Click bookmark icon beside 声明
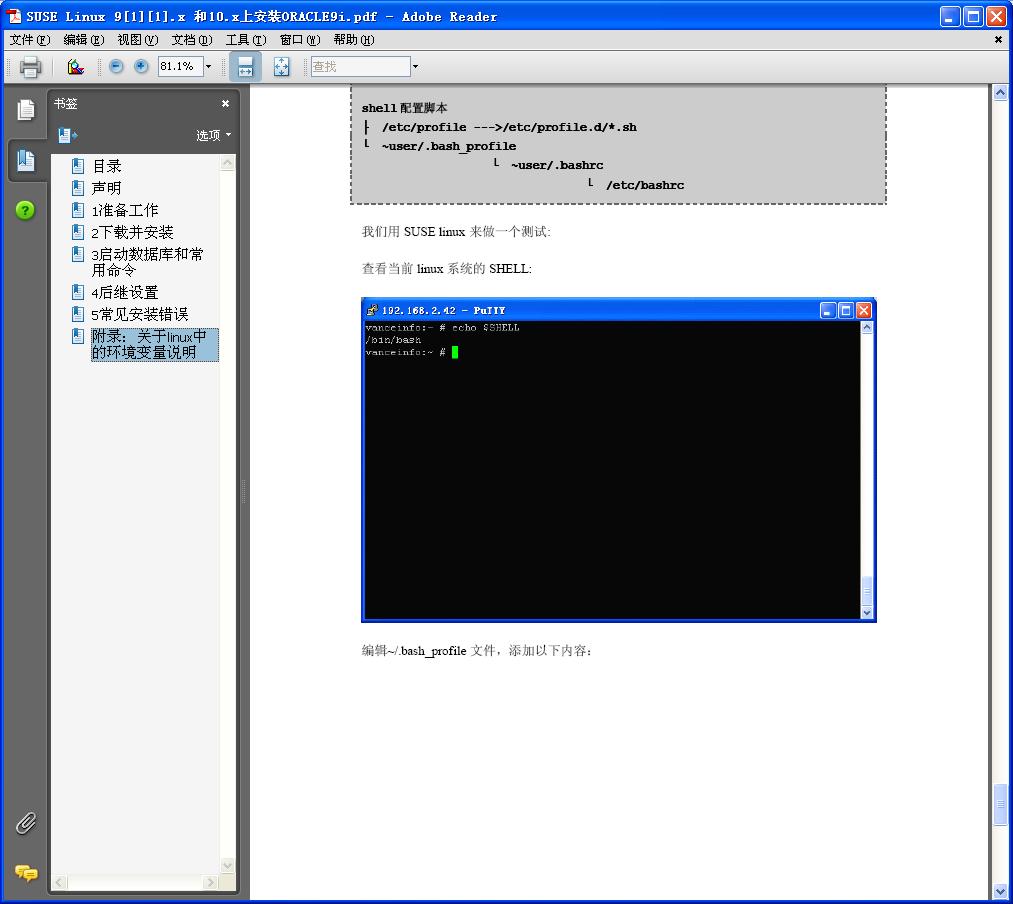Screen dimensions: 1013x904 tap(78, 188)
